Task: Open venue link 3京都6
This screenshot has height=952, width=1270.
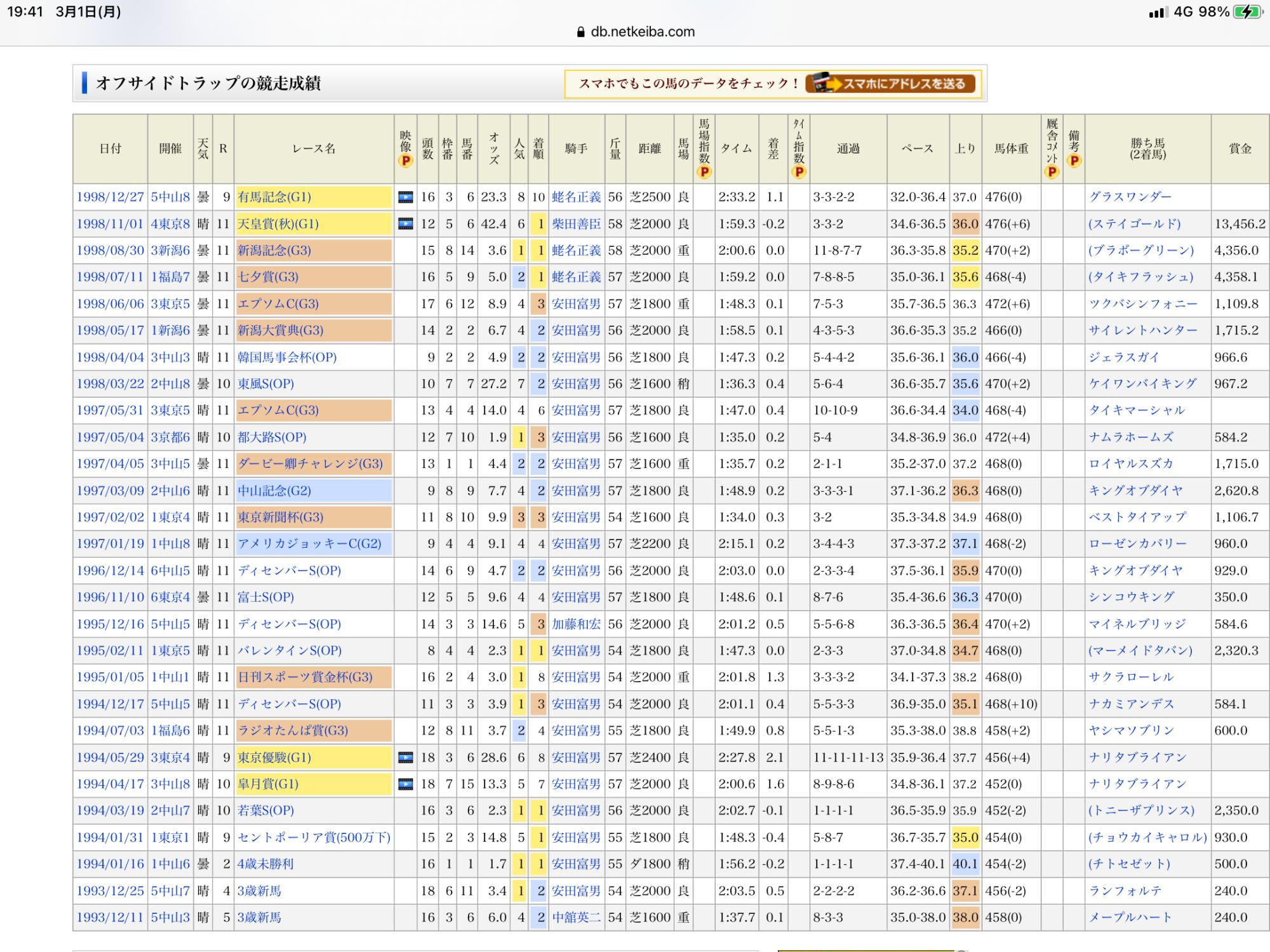Action: tap(170, 437)
